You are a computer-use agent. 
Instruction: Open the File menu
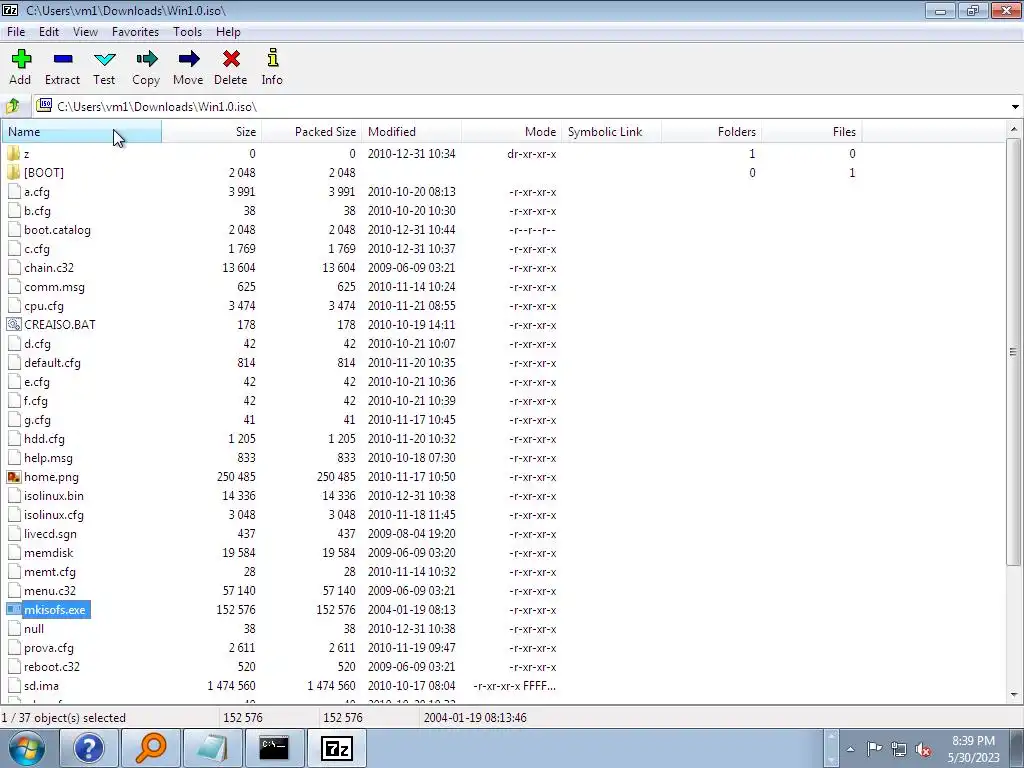click(x=16, y=31)
